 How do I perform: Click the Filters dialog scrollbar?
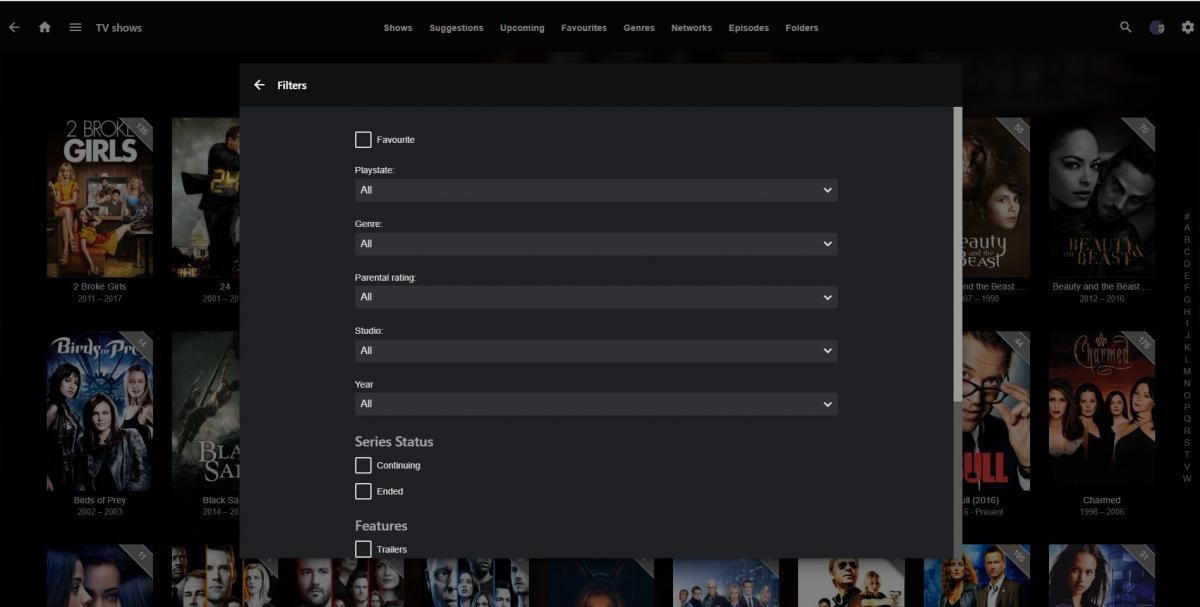point(958,255)
